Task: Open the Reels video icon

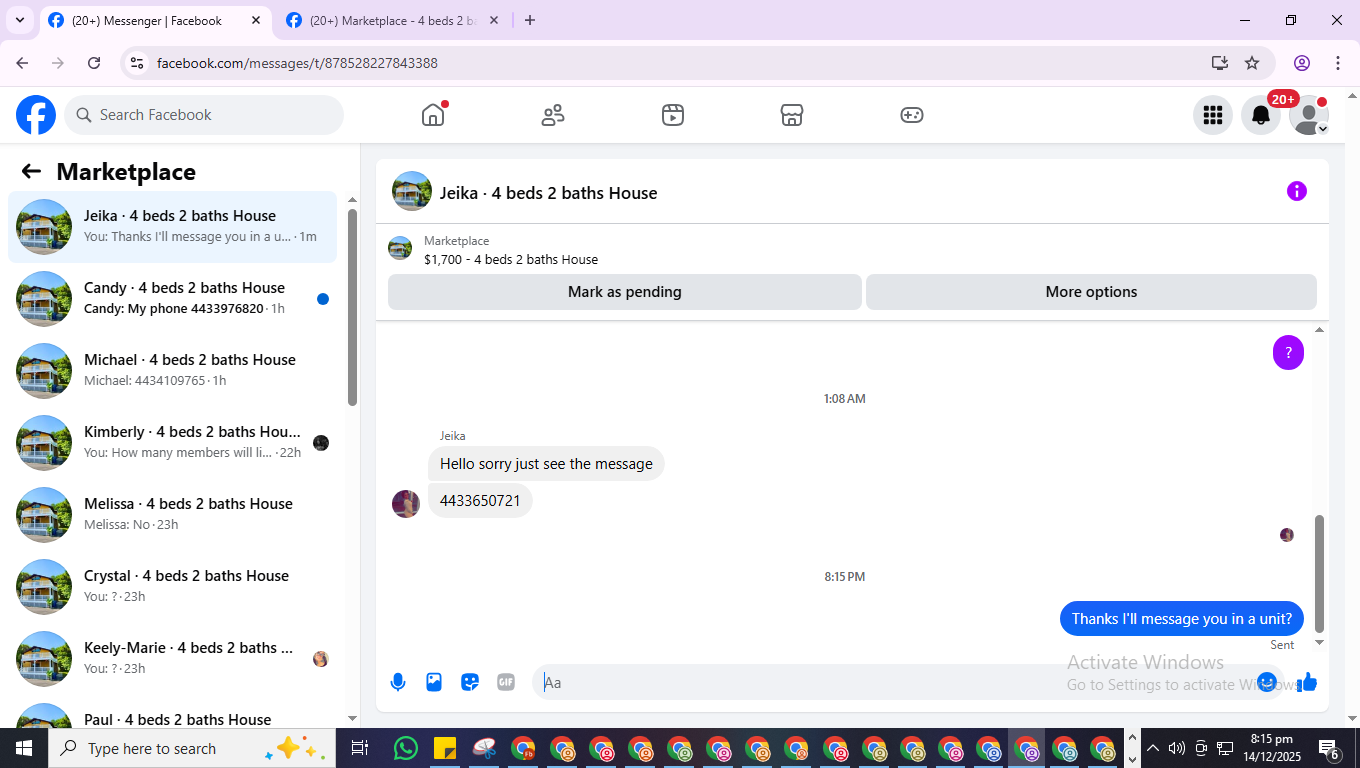Action: pos(673,115)
